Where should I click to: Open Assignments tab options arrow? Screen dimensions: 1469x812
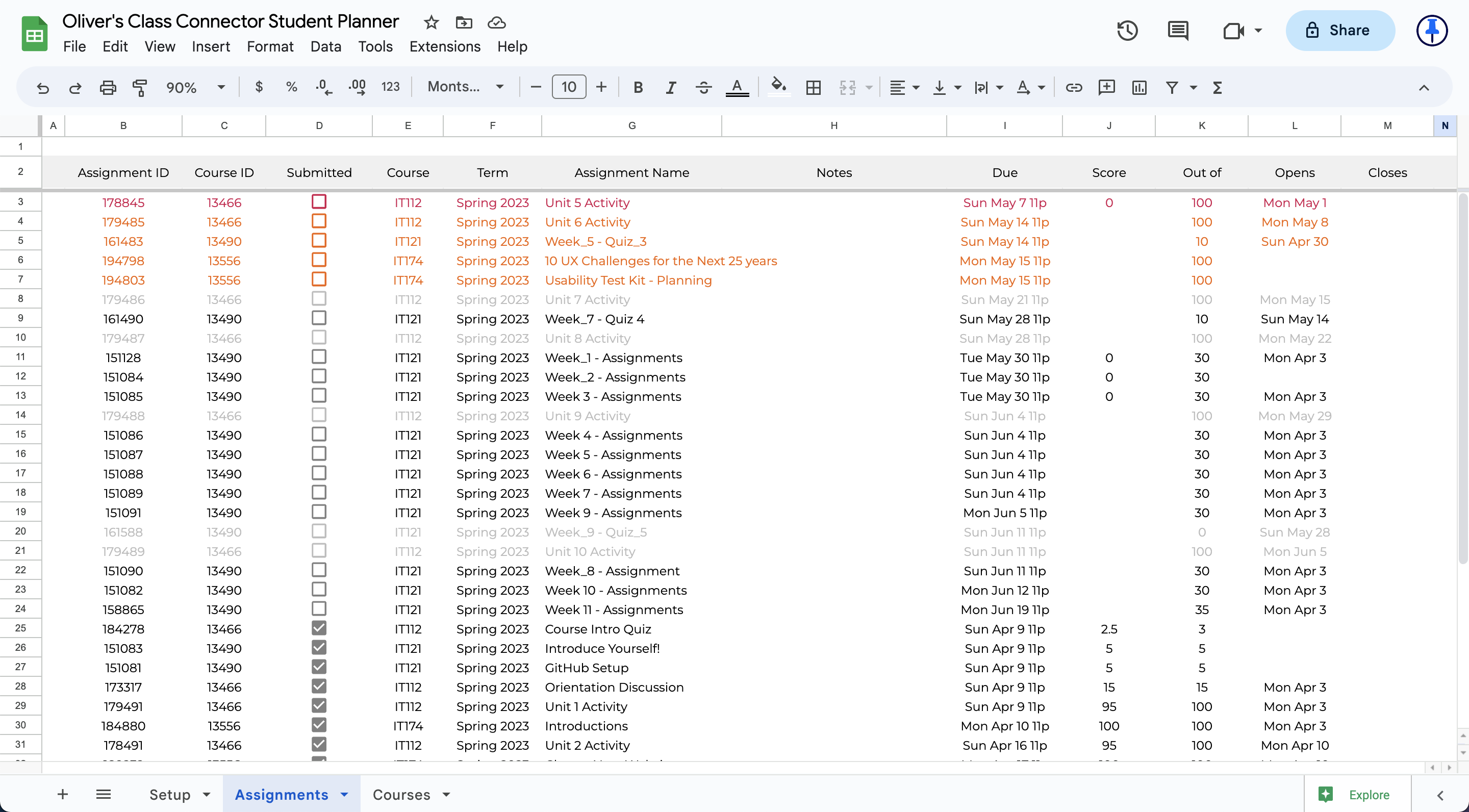point(344,794)
